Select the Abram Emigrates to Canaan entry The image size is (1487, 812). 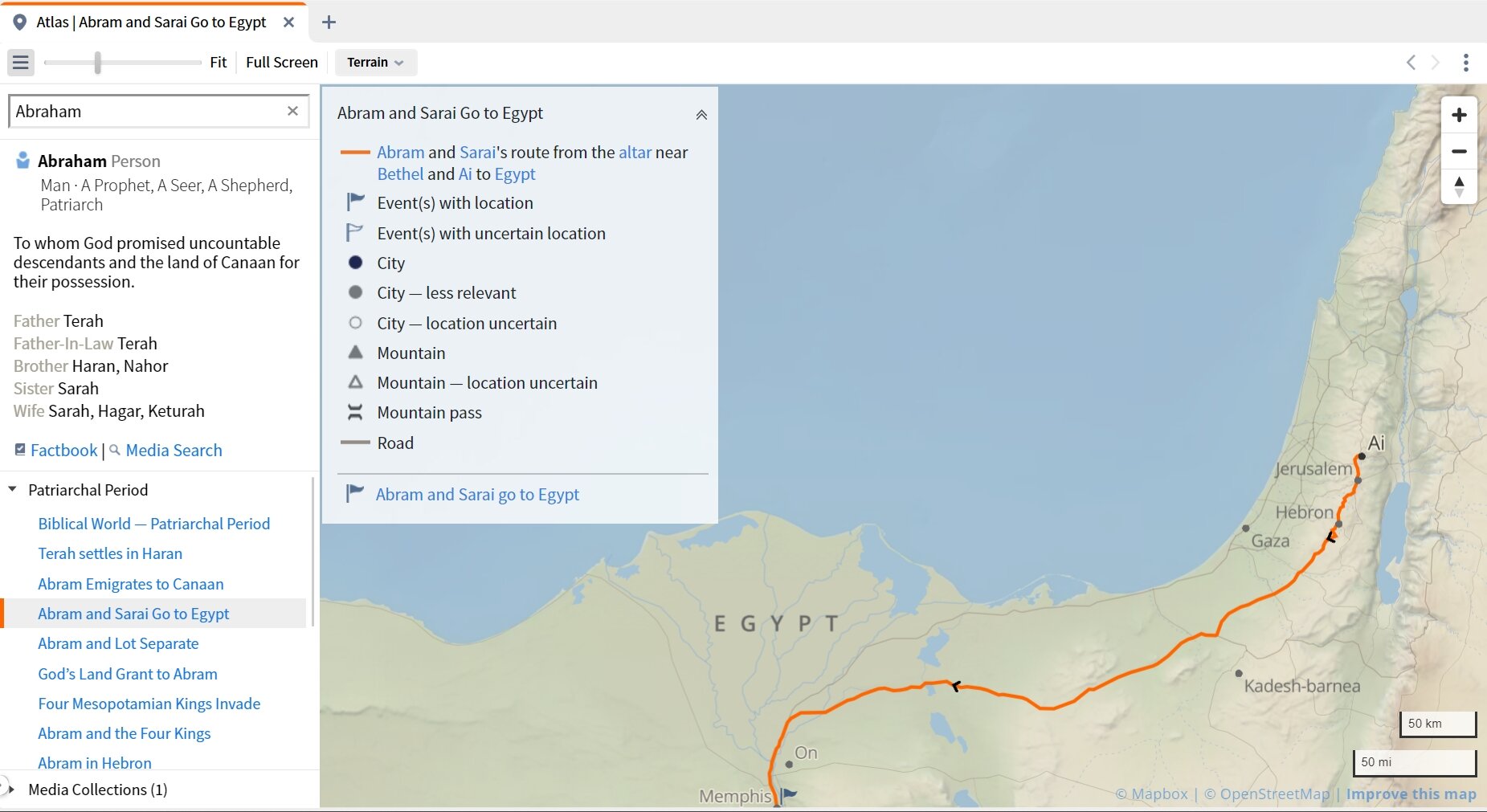click(x=131, y=584)
